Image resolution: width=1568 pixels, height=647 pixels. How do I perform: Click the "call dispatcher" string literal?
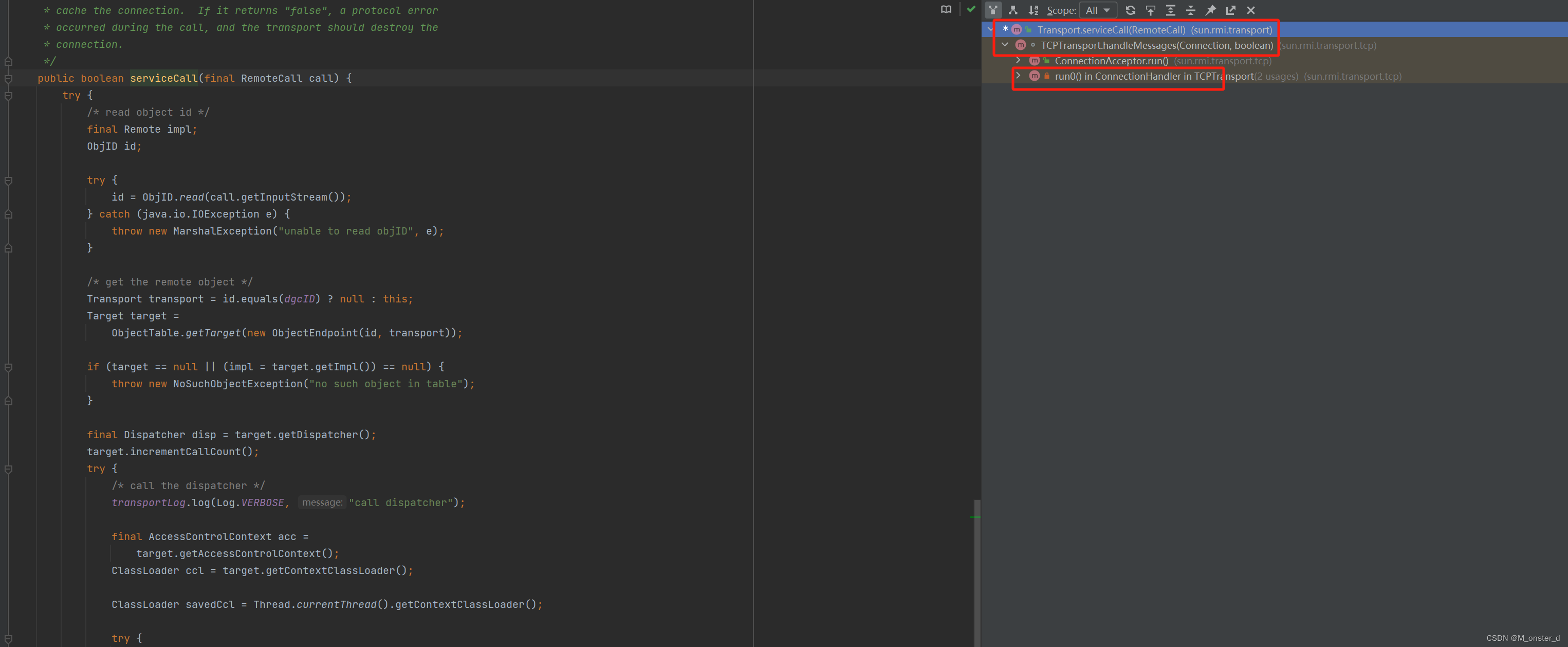pos(401,502)
